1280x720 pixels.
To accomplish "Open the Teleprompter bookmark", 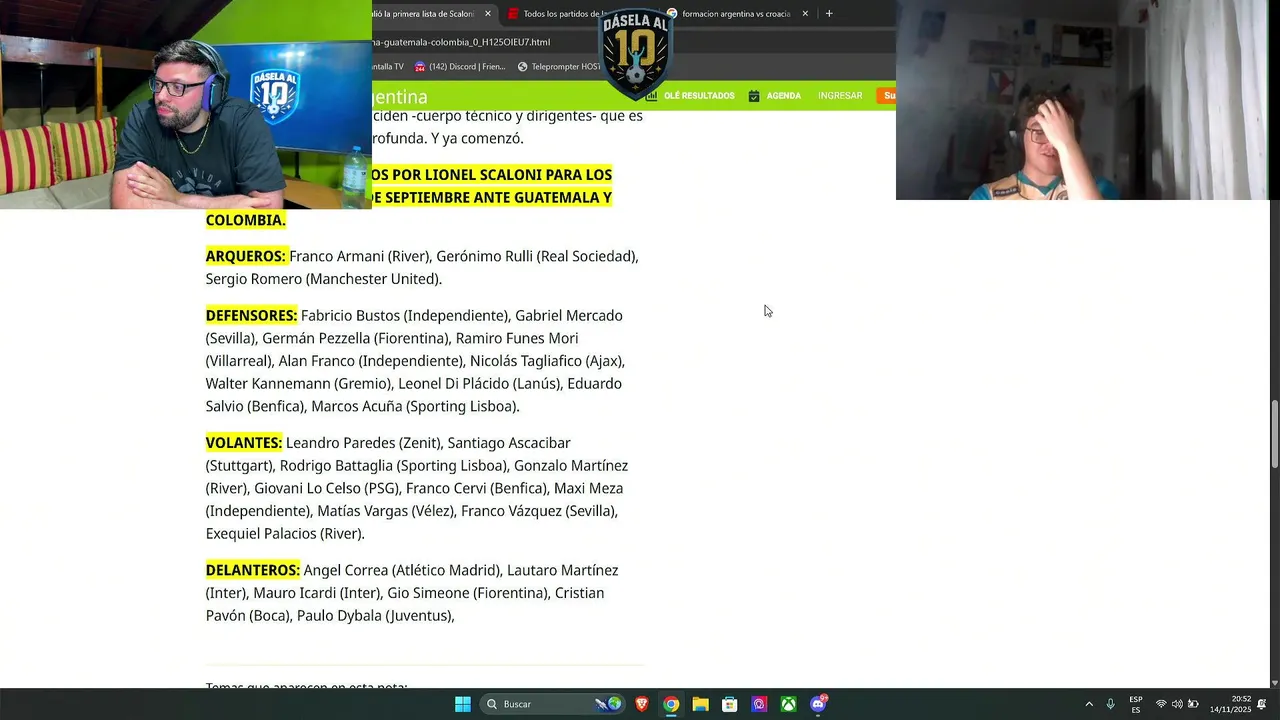I will pos(558,67).
